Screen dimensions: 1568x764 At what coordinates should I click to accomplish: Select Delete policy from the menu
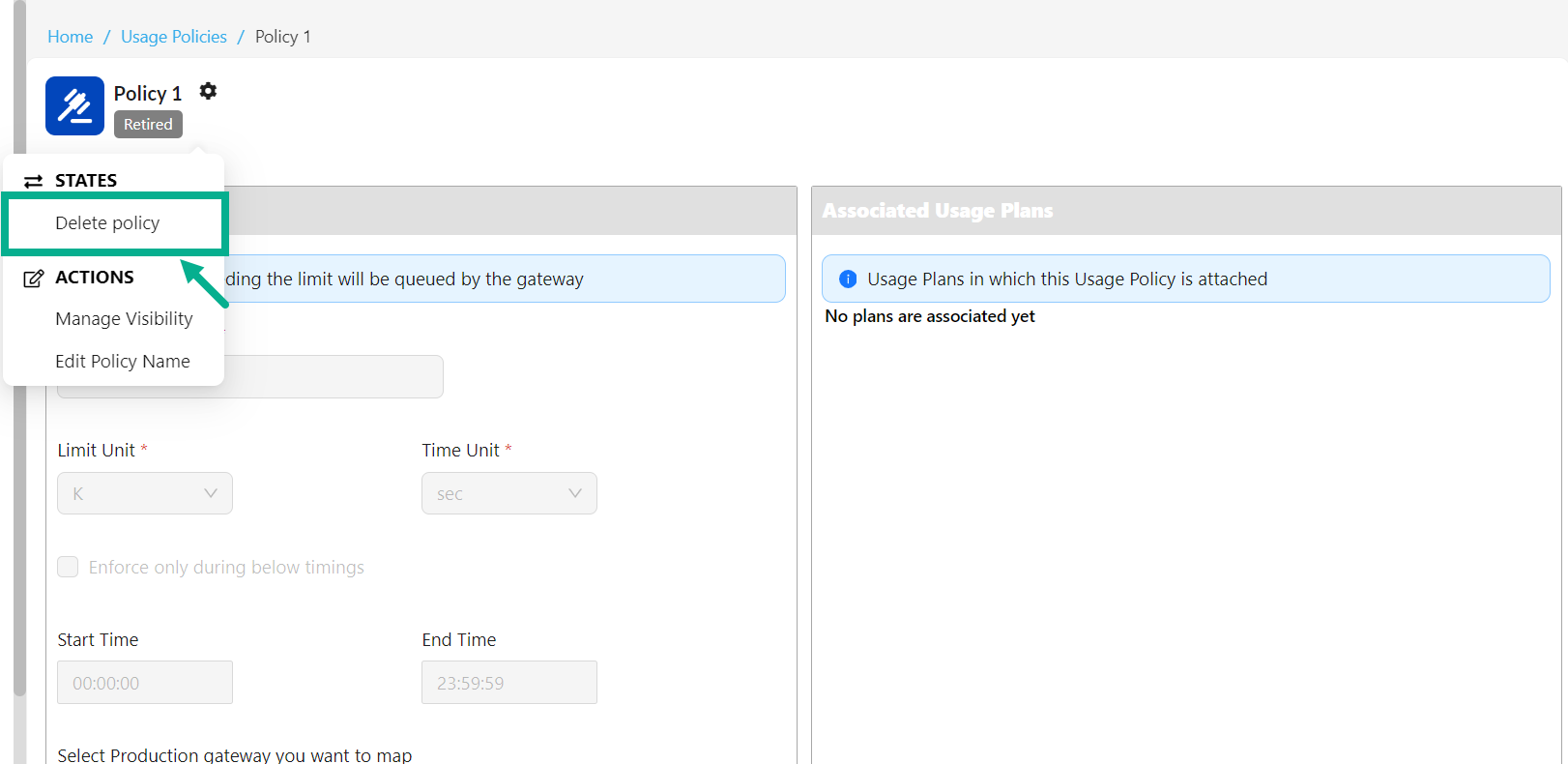tap(107, 223)
